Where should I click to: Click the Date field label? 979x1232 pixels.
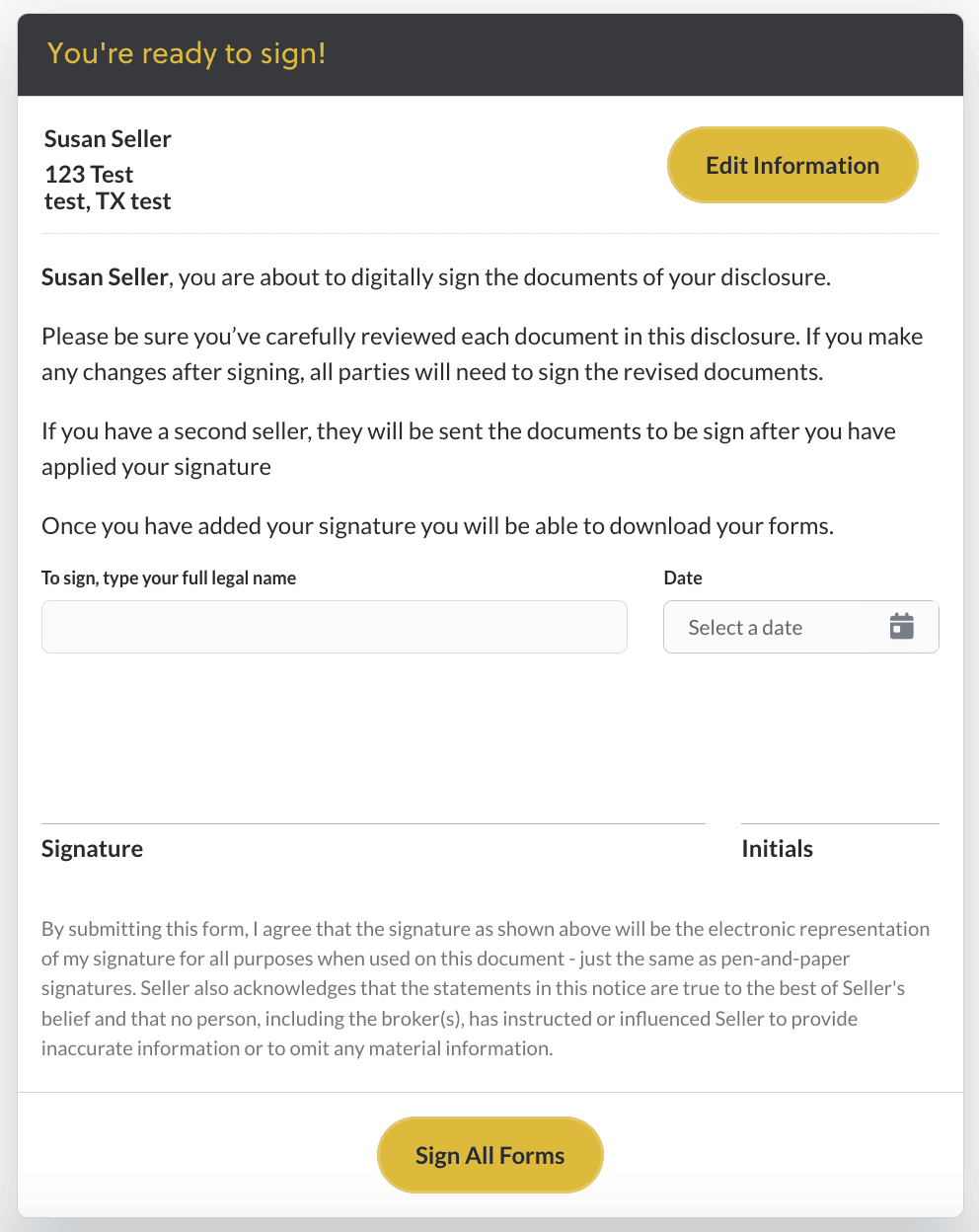tap(683, 578)
